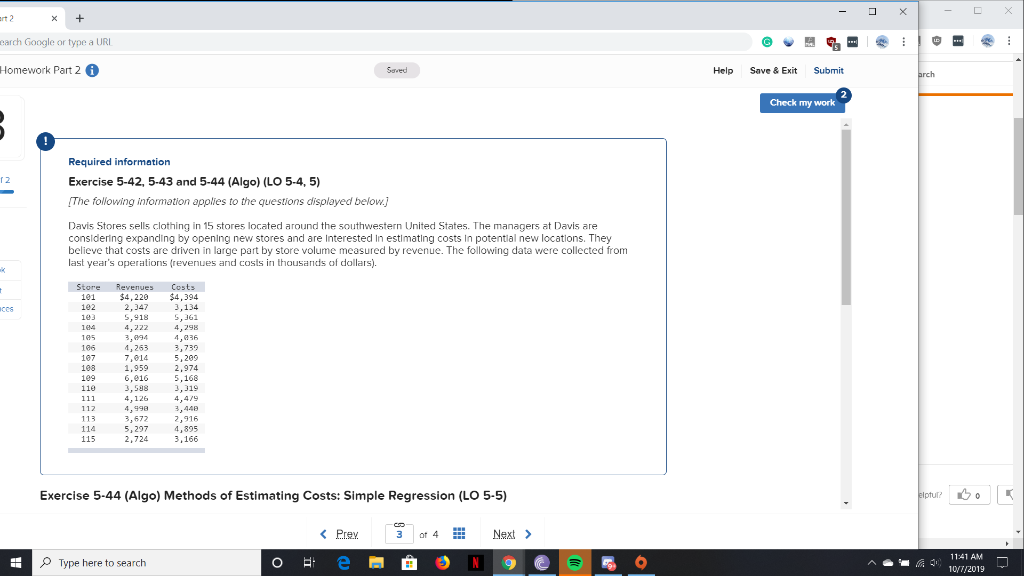The height and width of the screenshot is (576, 1024).
Task: Launch Spotify from the taskbar
Action: pos(575,563)
